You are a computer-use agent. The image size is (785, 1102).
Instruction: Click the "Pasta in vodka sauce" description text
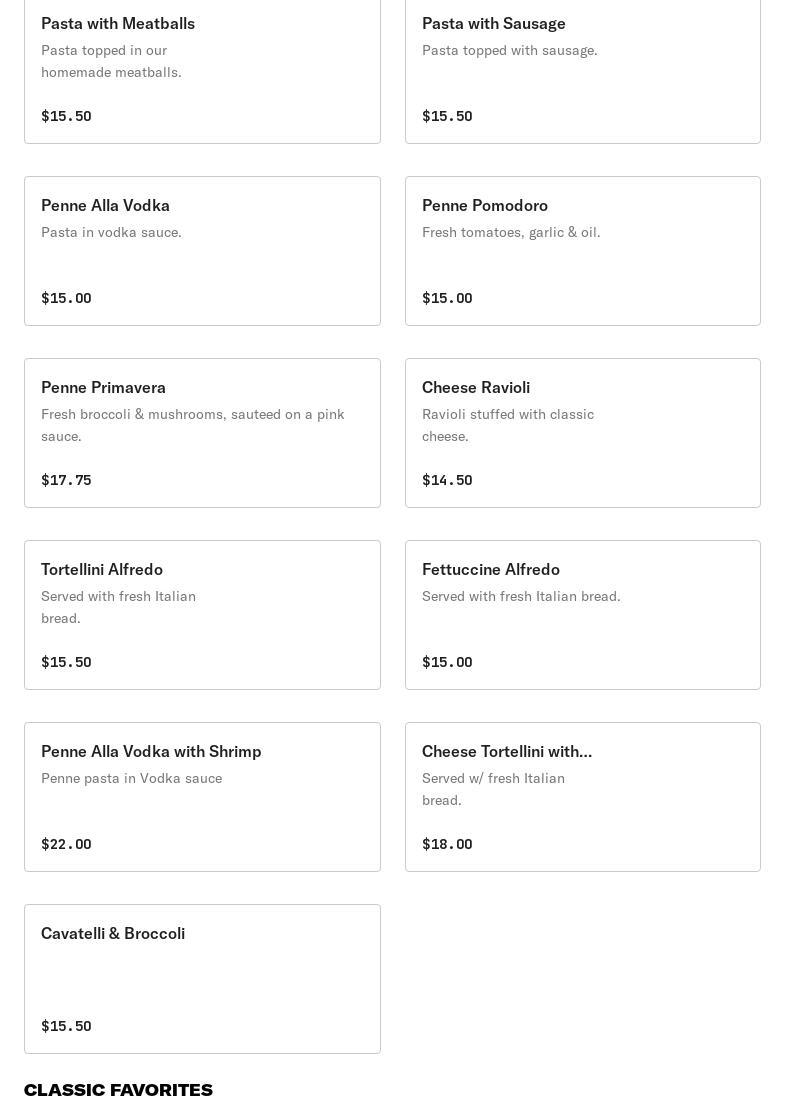coord(111,232)
